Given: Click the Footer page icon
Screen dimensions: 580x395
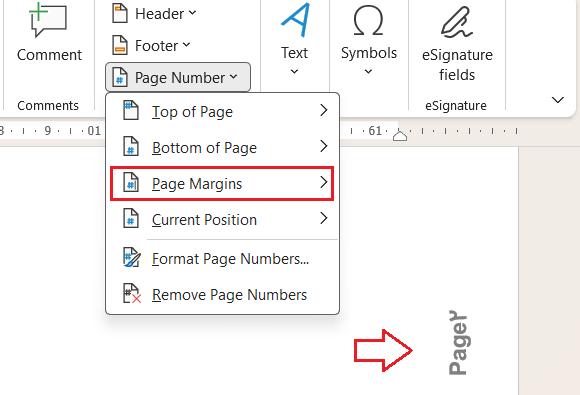Looking at the screenshot, I should tap(120, 45).
